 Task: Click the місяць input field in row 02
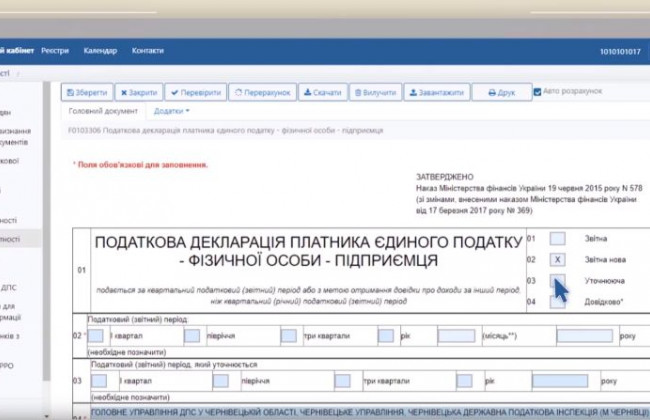pyautogui.click(x=456, y=336)
